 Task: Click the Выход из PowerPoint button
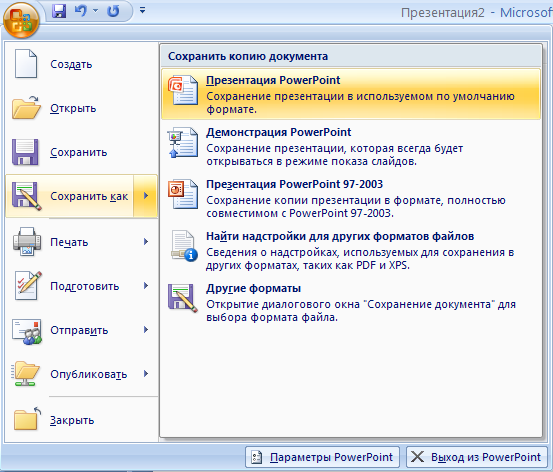pyautogui.click(x=477, y=457)
